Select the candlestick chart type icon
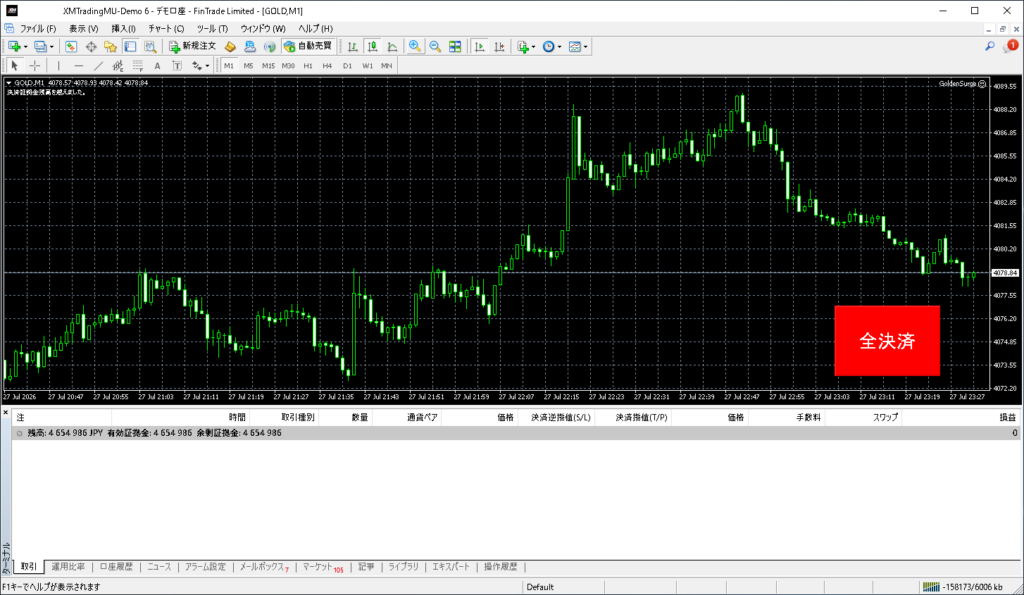Screen dimensions: 1024x595 372,46
